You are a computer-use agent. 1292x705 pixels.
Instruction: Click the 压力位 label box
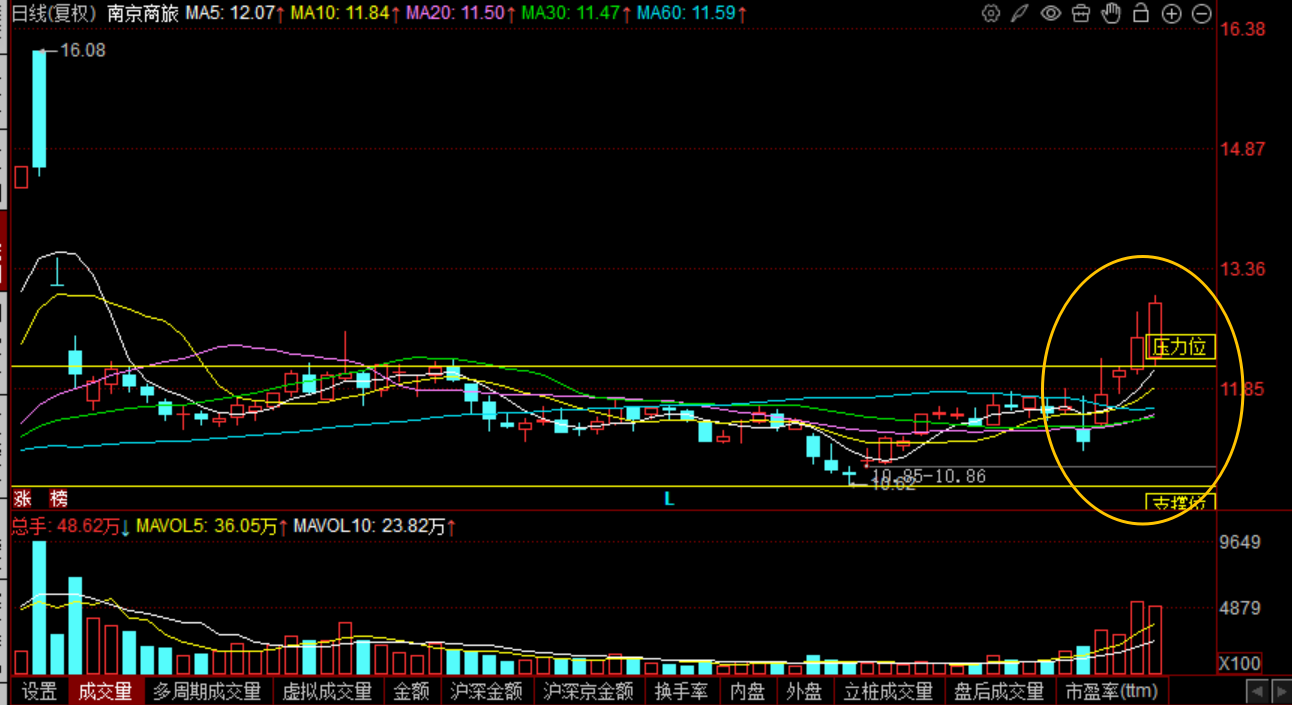[1180, 347]
